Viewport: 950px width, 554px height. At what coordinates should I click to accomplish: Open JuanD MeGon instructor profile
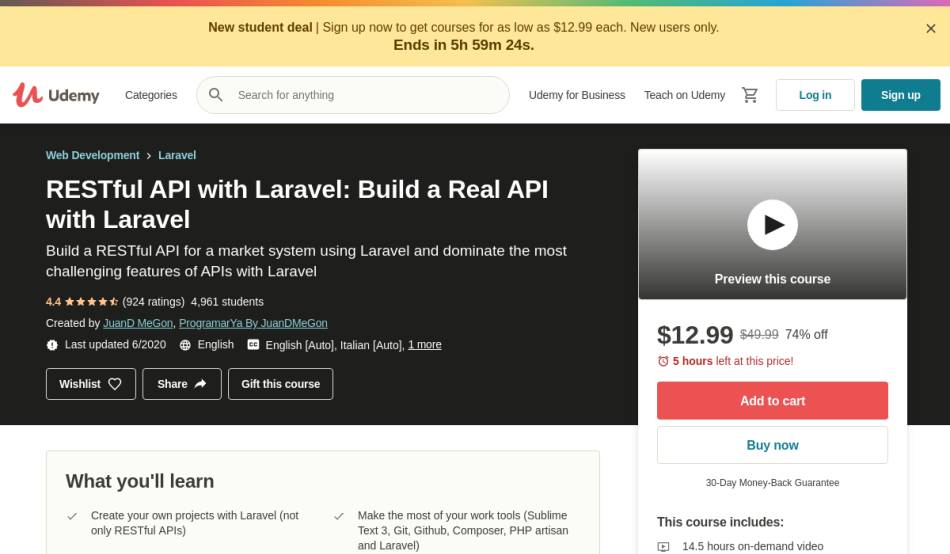(138, 323)
